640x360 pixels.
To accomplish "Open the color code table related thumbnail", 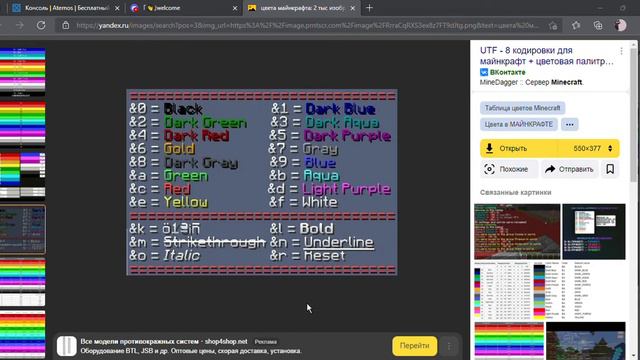I will click(502, 291).
